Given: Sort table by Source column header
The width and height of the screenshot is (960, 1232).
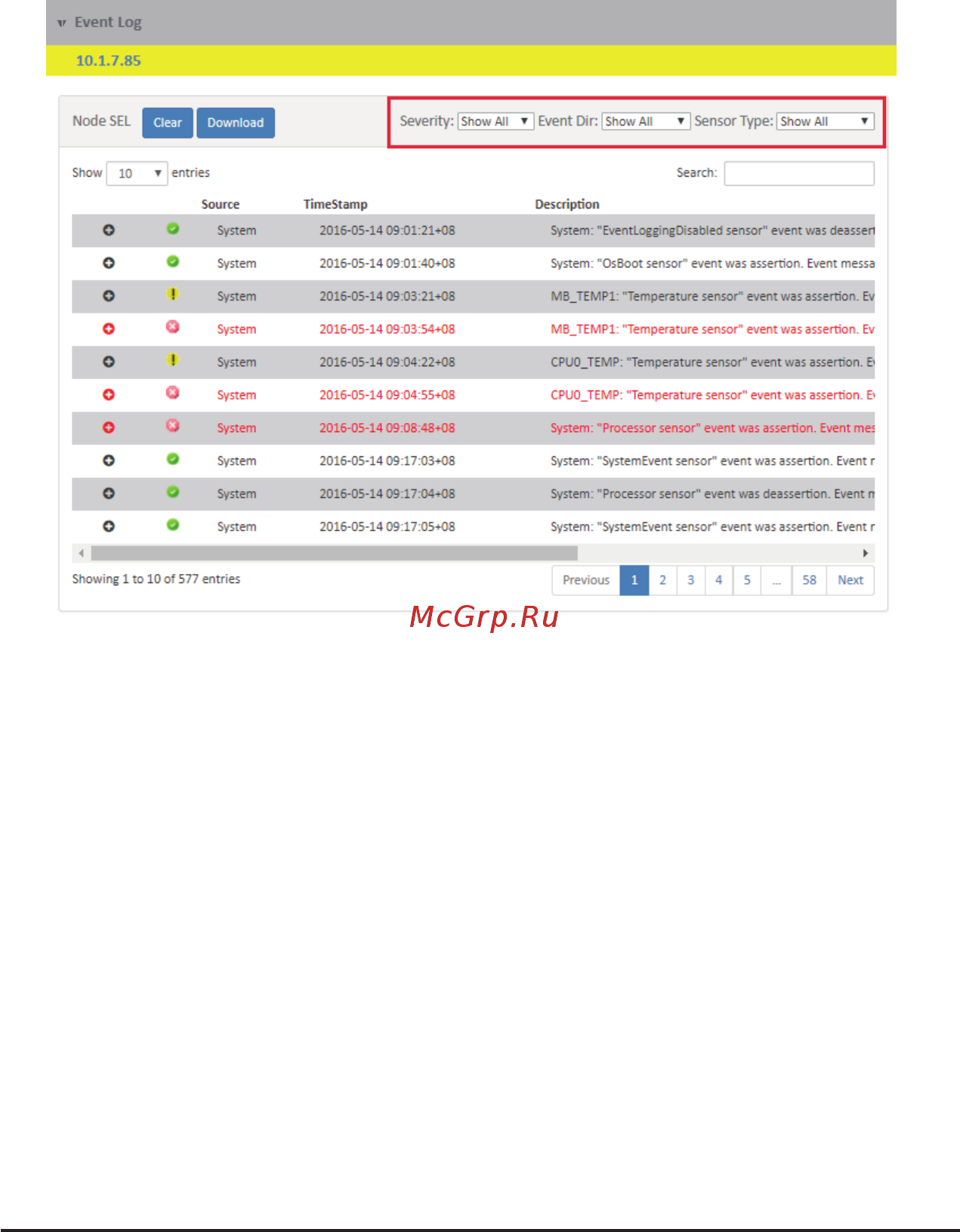Looking at the screenshot, I should (221, 204).
